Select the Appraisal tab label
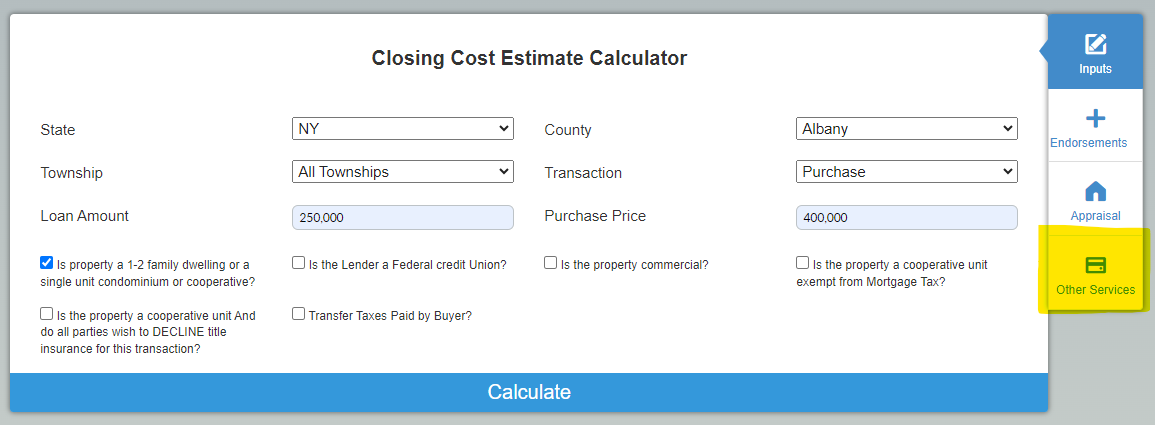Screen dimensions: 1155x425 click(x=1095, y=217)
